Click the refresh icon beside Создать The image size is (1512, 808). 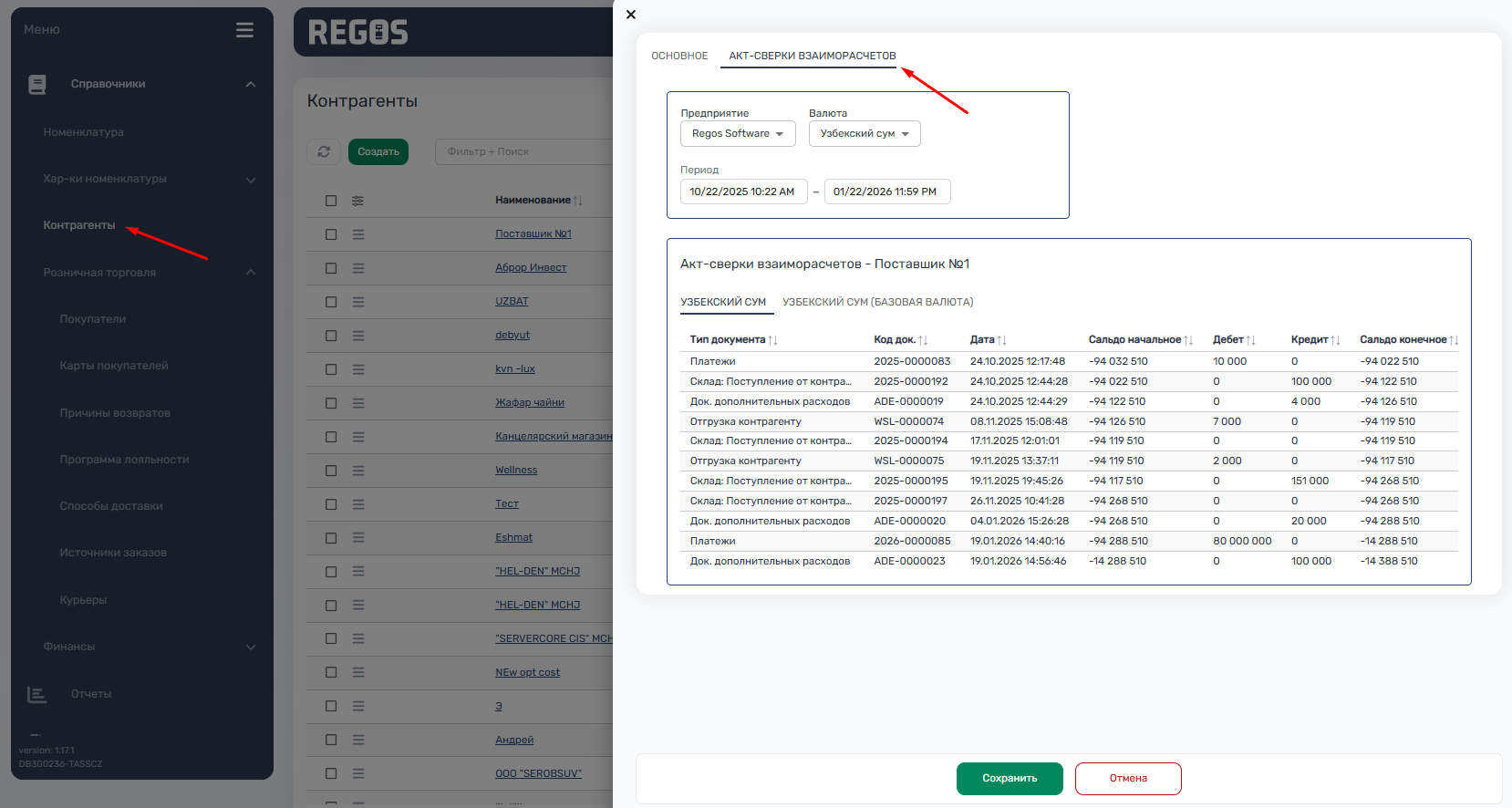click(x=324, y=151)
